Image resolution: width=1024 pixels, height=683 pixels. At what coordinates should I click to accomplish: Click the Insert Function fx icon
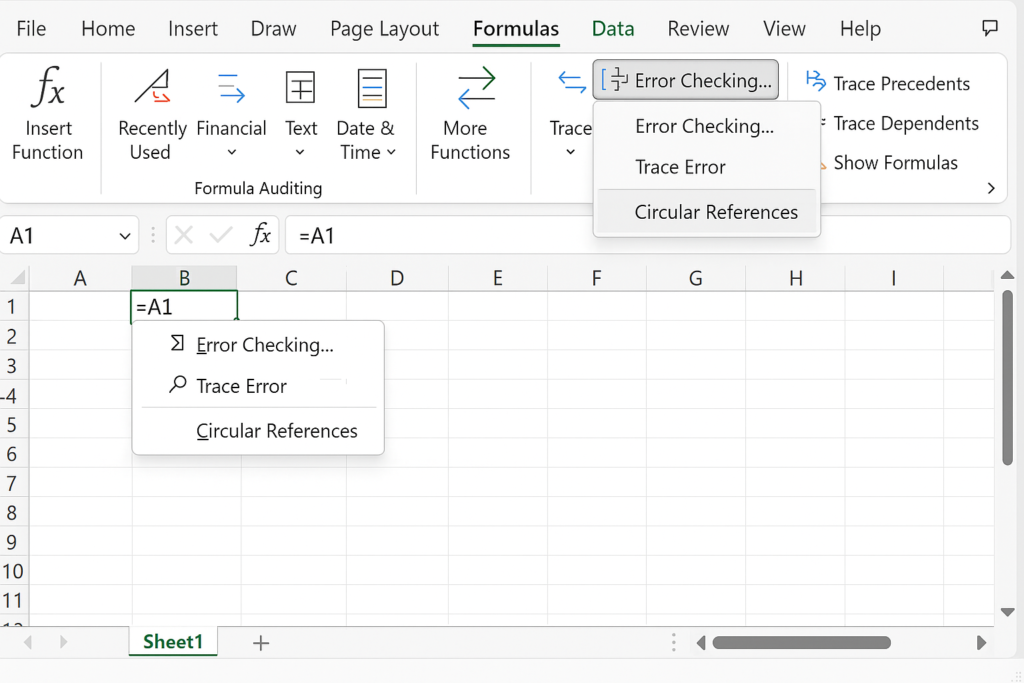47,88
